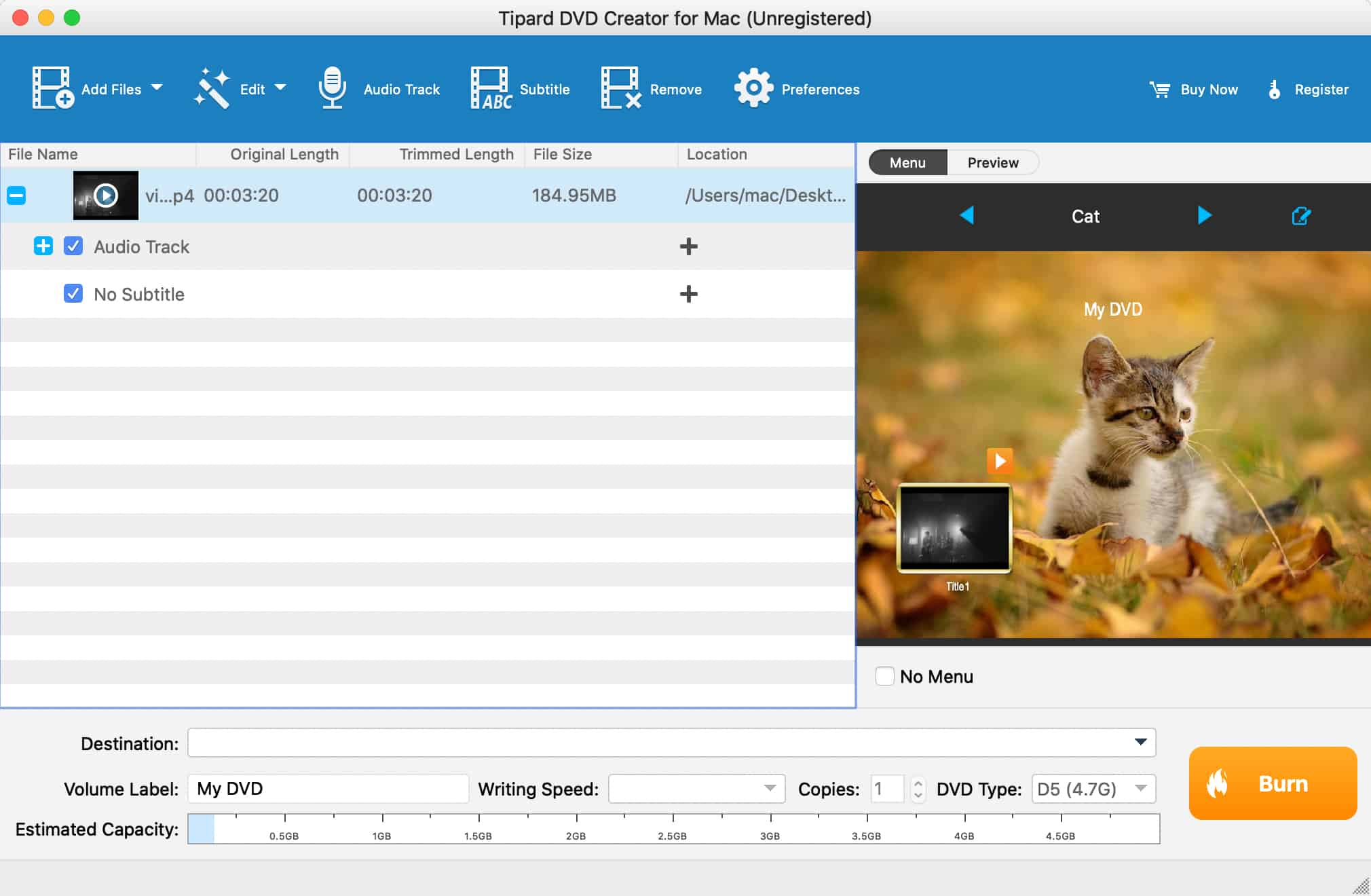This screenshot has height=896, width=1371.
Task: Click the Remove file icon
Action: (620, 88)
